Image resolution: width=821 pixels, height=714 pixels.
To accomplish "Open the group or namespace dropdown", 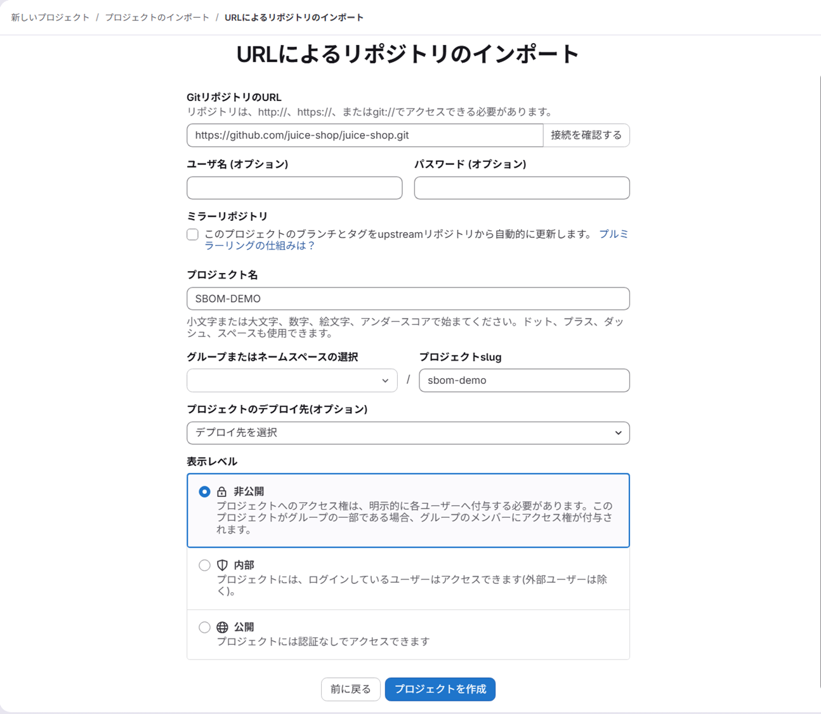I will coord(291,380).
